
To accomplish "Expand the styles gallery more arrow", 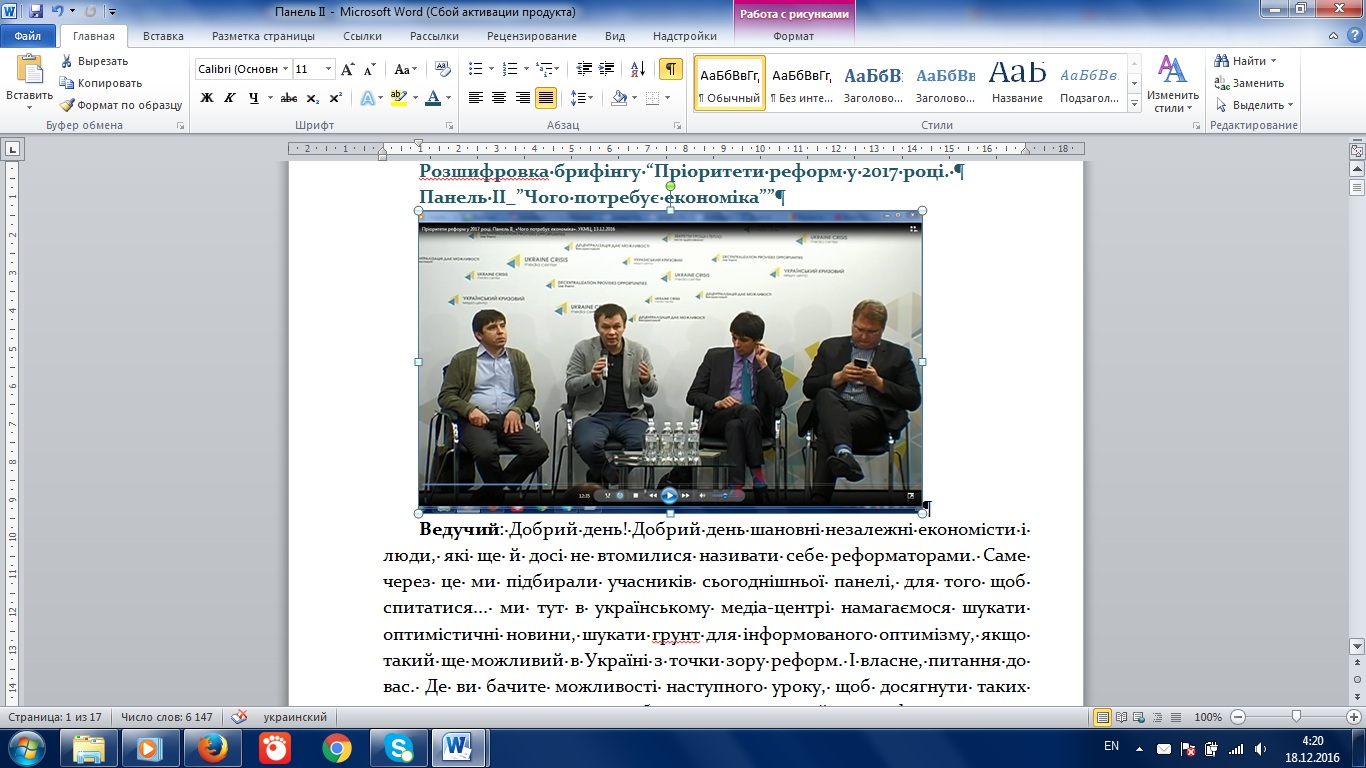I will click(x=1135, y=104).
